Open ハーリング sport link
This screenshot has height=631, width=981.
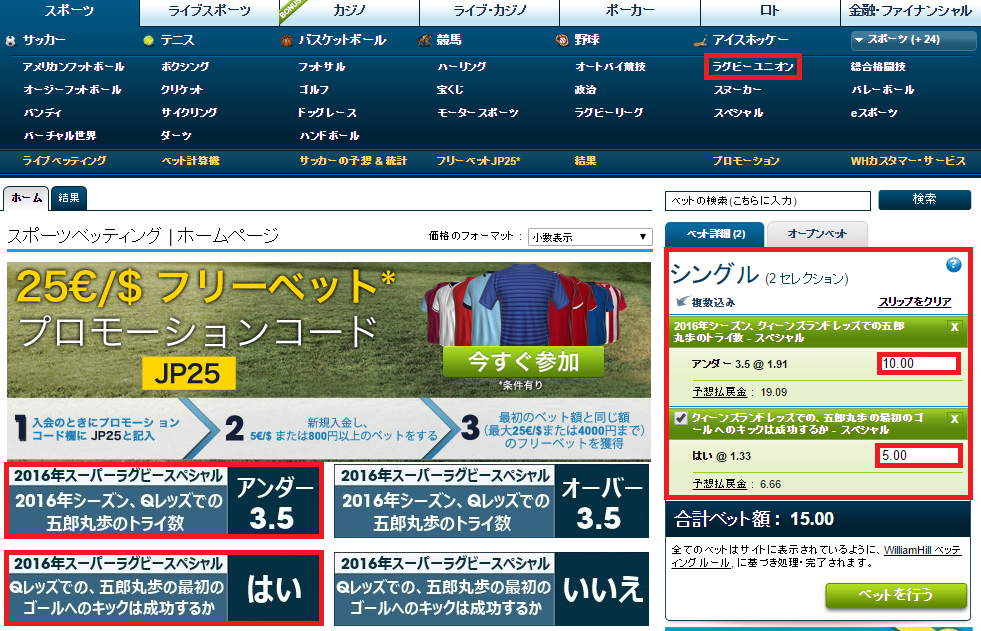pyautogui.click(x=462, y=66)
